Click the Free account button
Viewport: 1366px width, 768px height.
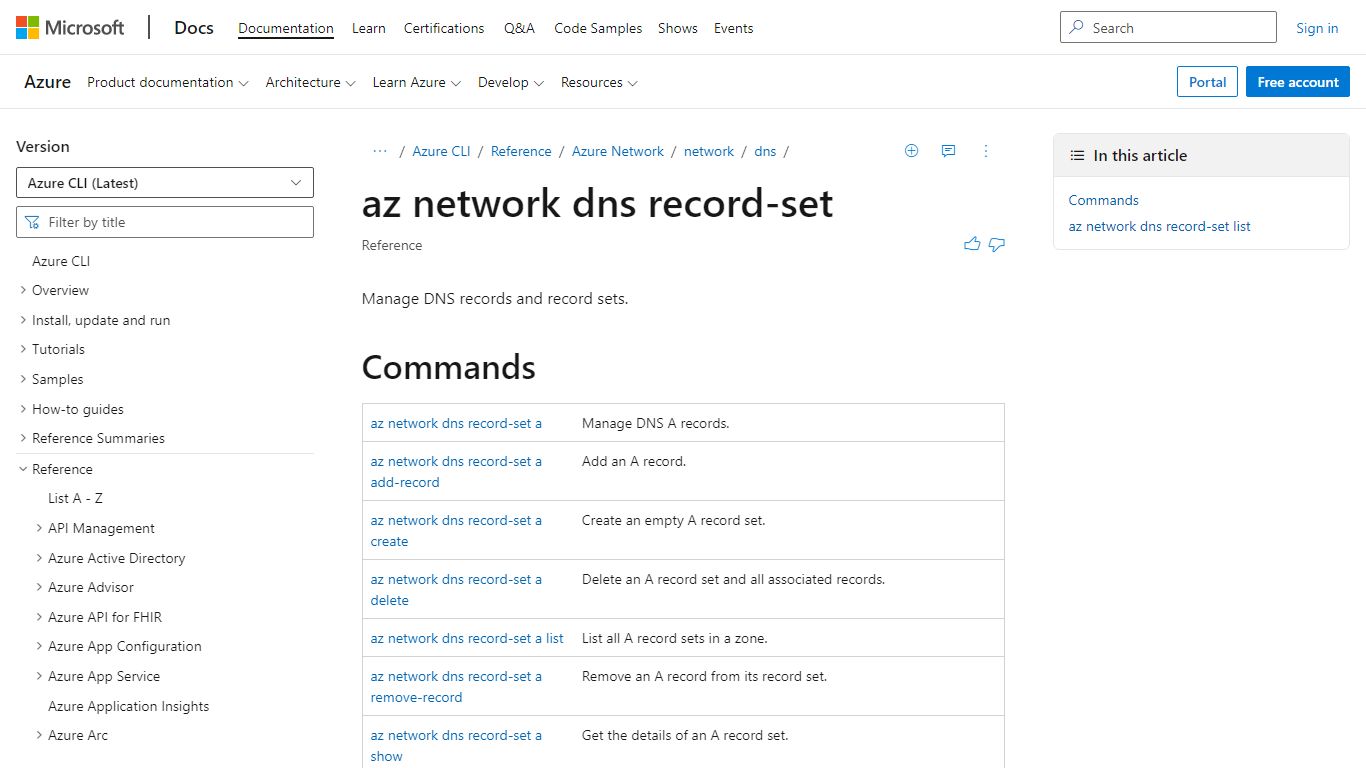[x=1298, y=82]
